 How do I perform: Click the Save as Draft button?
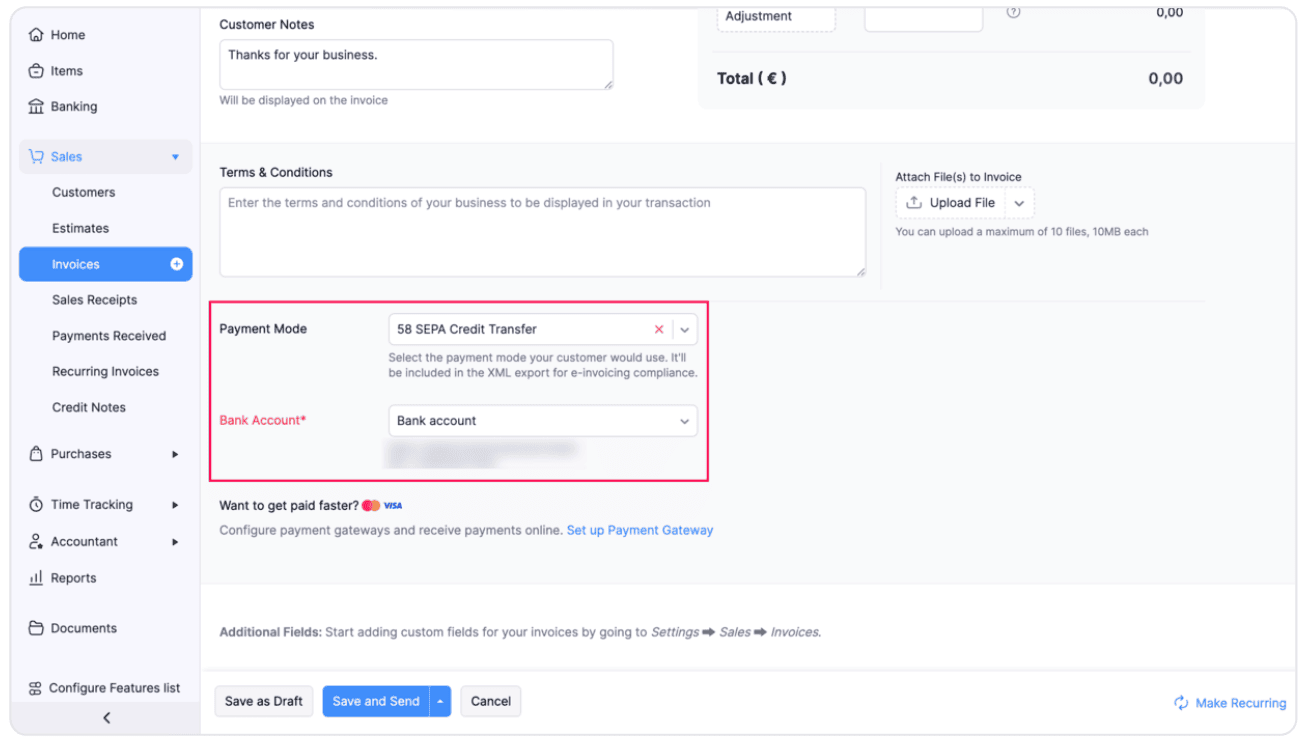pos(263,701)
